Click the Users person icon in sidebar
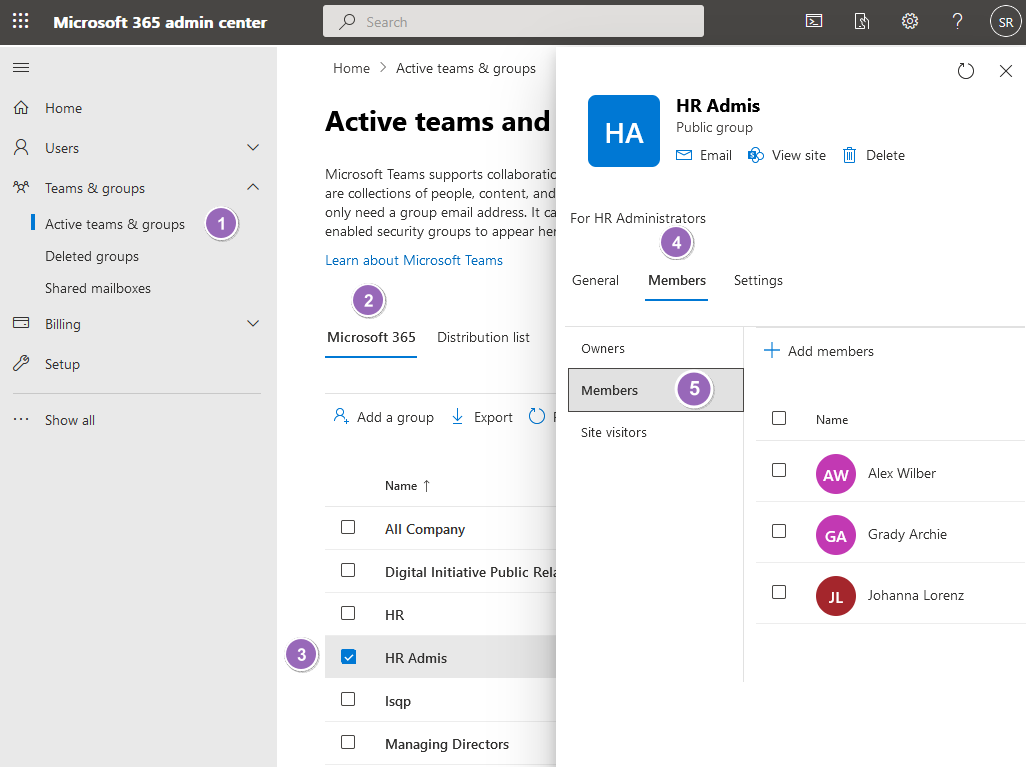 click(x=21, y=147)
